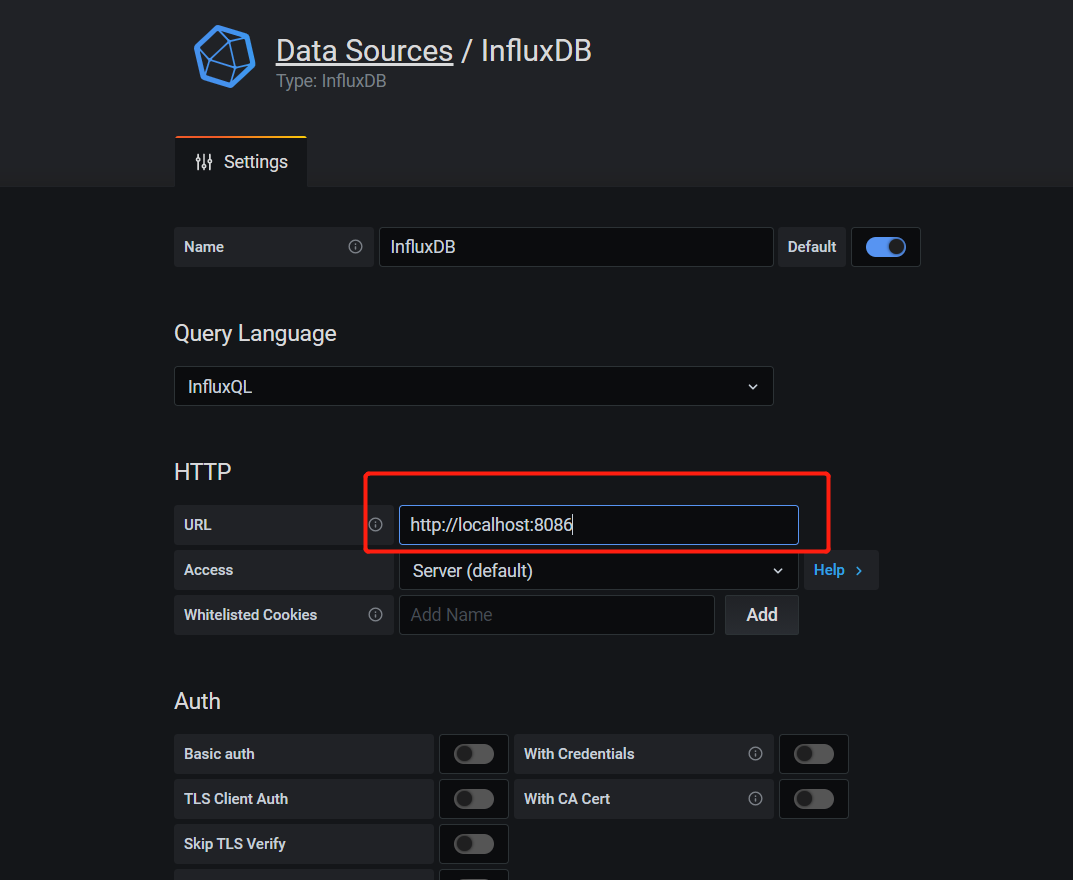Image resolution: width=1073 pixels, height=880 pixels.
Task: Click the sliders icon on the Settings tab
Action: pos(204,161)
